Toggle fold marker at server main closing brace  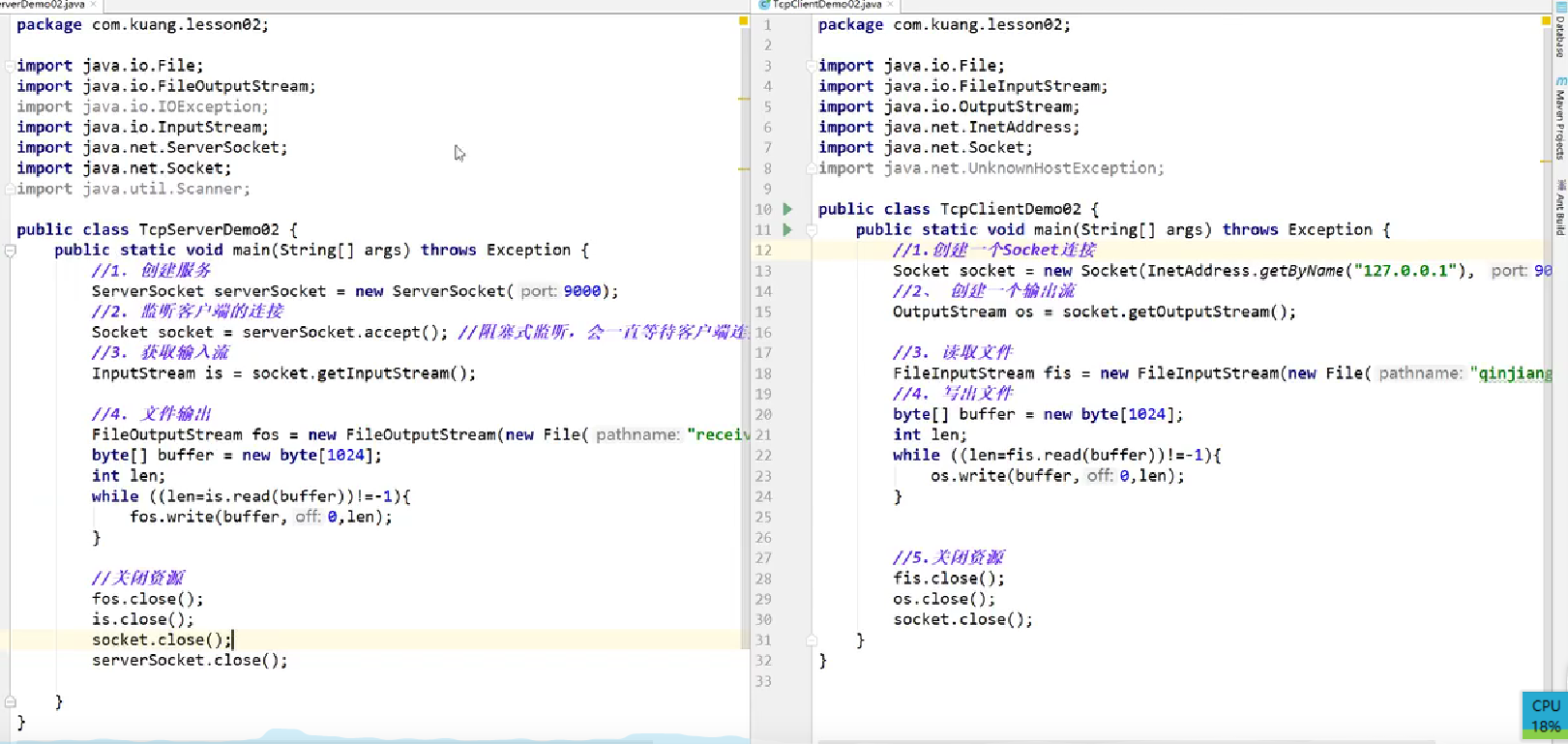[x=10, y=702]
